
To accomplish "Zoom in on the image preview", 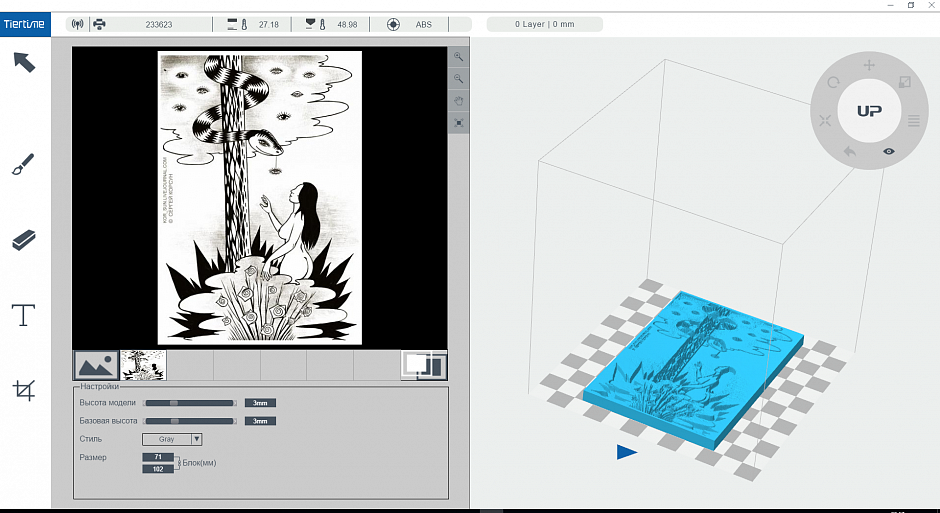I will coord(459,56).
